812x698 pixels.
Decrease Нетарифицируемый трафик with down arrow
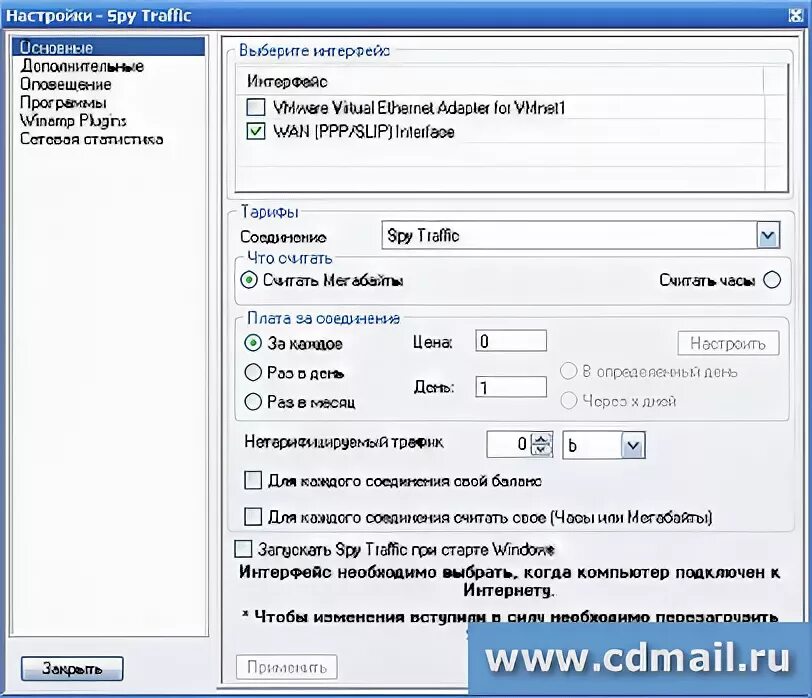[541, 450]
